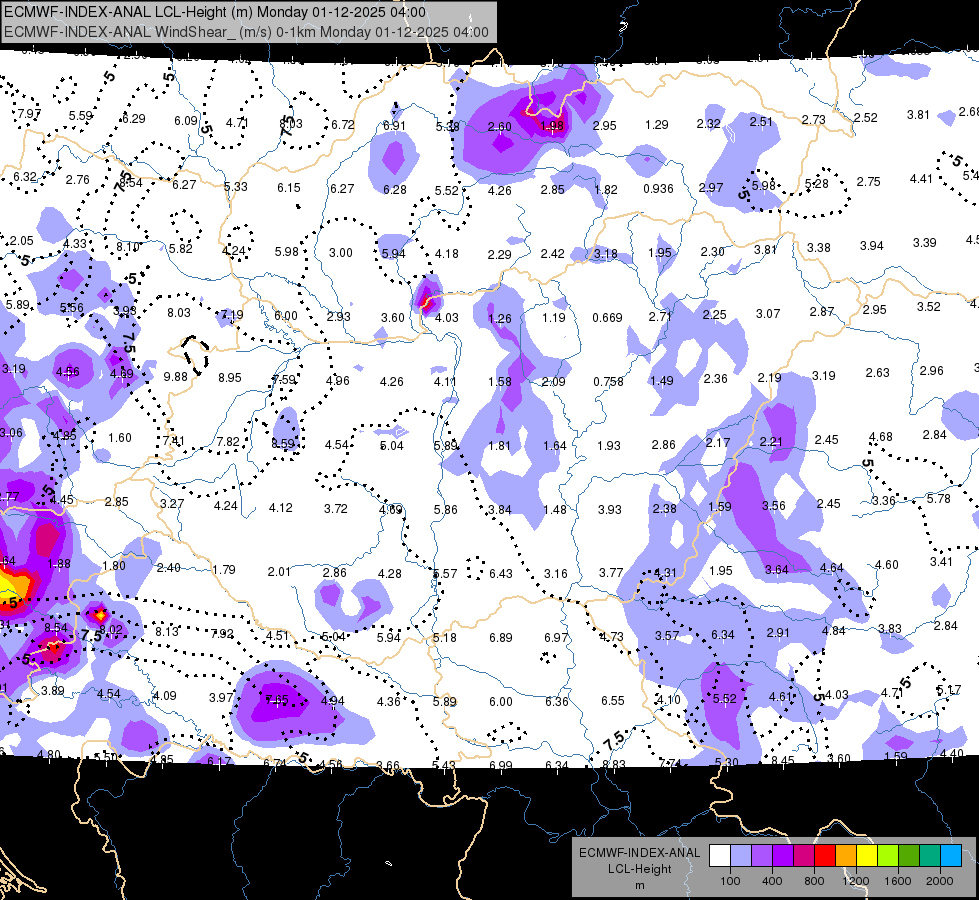Click the sky blue legend swatch
The height and width of the screenshot is (900, 979).
951,856
